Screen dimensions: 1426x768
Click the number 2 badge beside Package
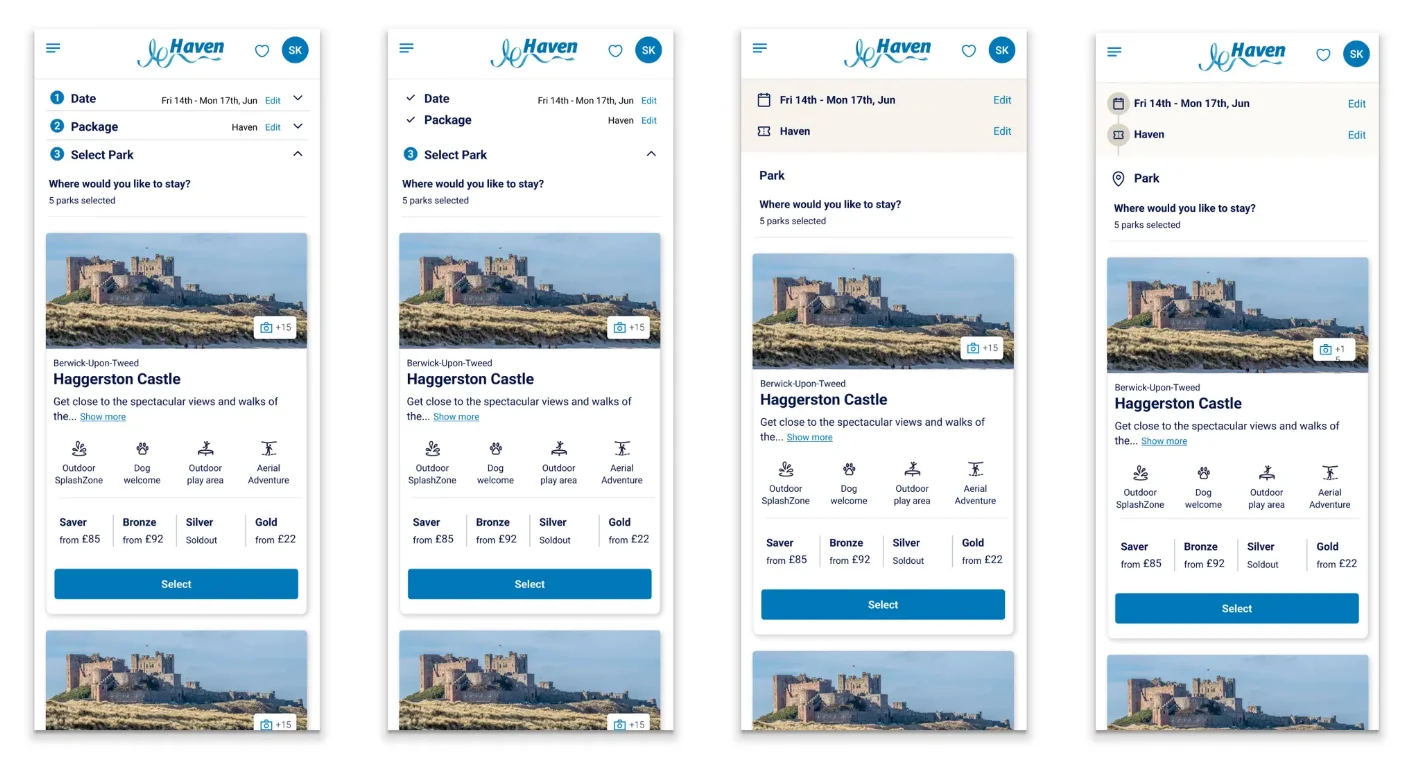pos(57,126)
